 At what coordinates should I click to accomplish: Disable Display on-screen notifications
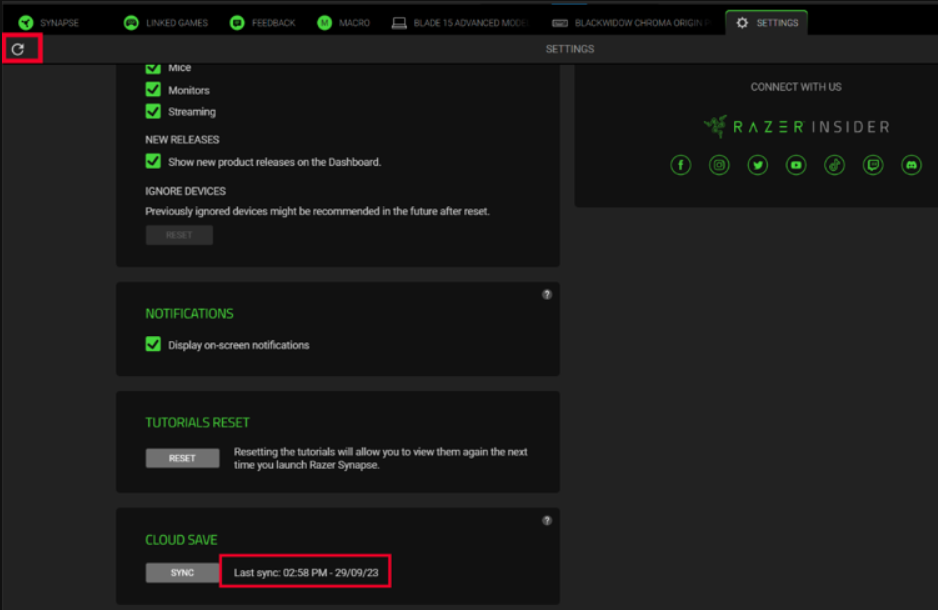click(x=153, y=344)
